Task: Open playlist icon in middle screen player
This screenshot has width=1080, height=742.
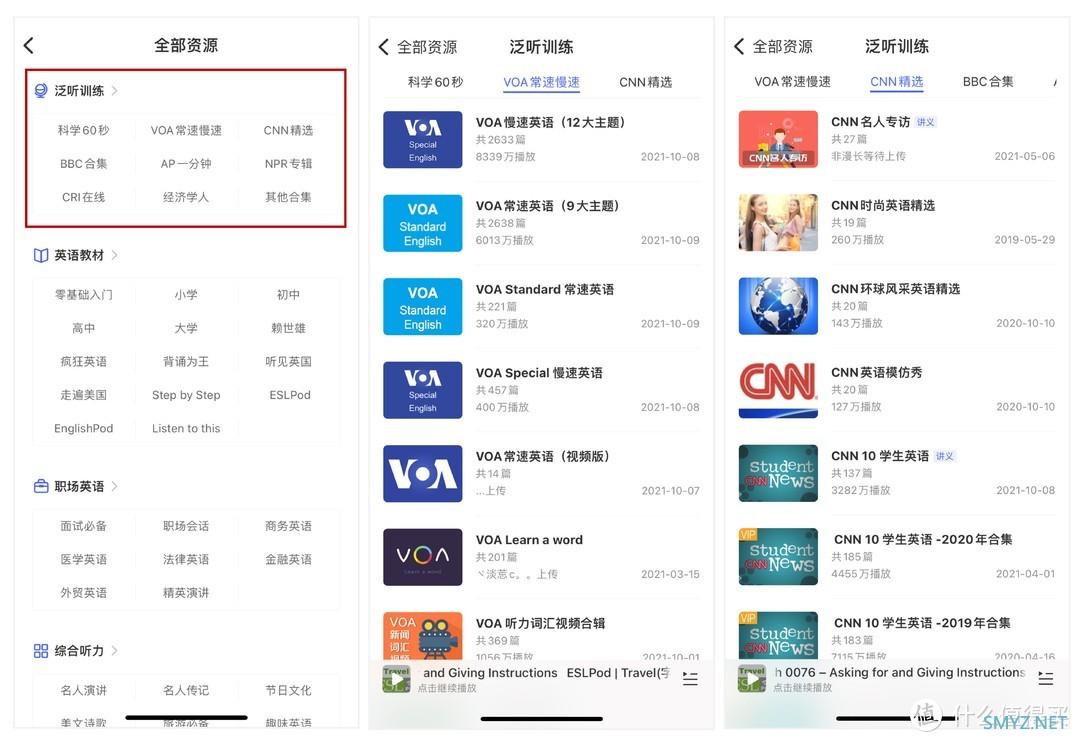Action: 690,679
